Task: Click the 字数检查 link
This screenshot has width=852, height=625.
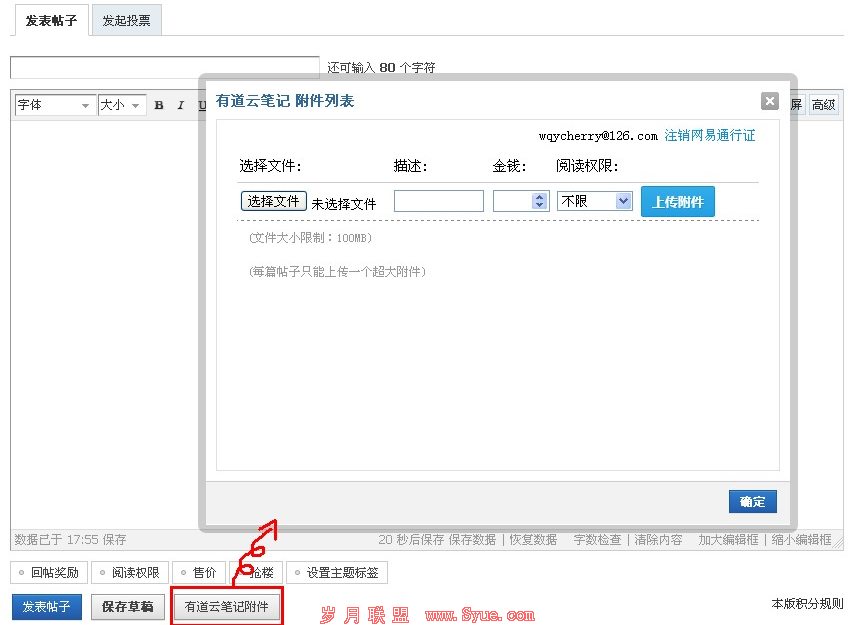Action: [597, 540]
